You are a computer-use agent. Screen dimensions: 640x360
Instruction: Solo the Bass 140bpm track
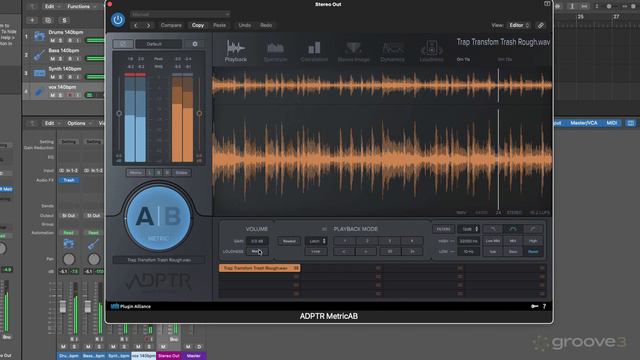pyautogui.click(x=60, y=59)
